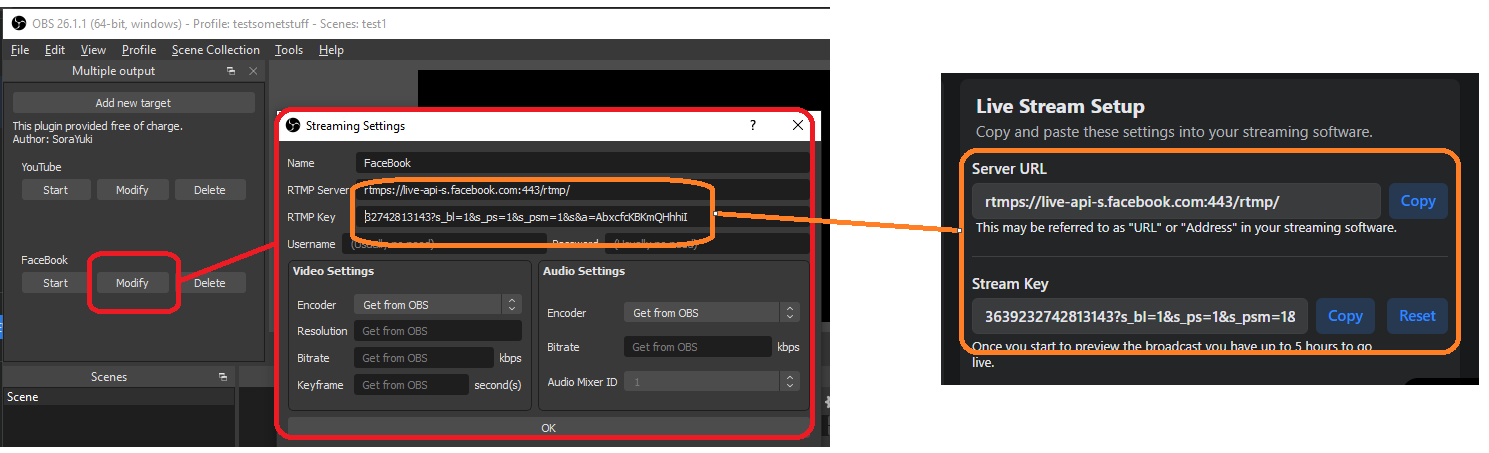Click the RTMP Key field
Viewport: 1489px width, 453px height.
[x=582, y=217]
